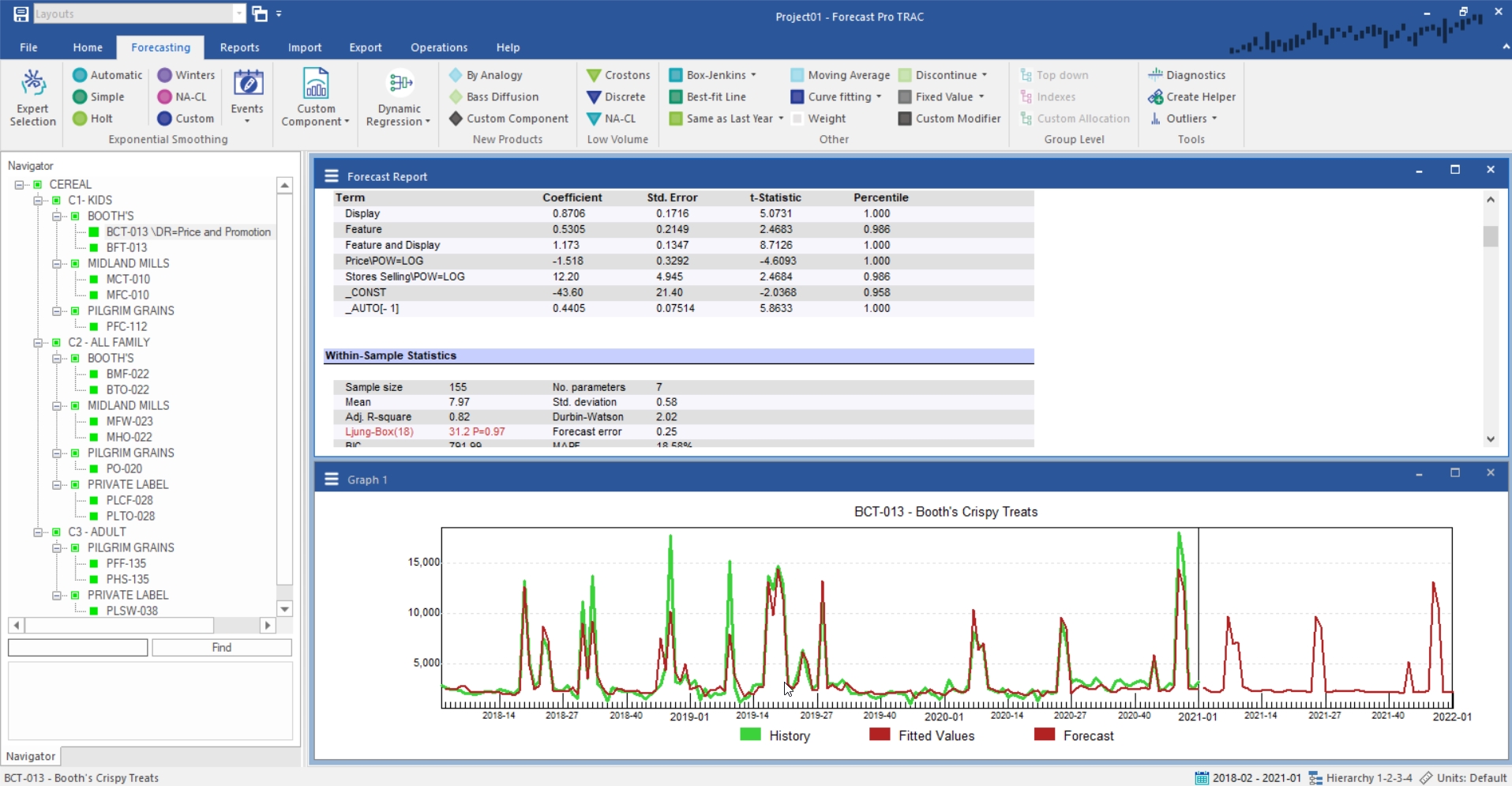Screen dimensions: 1512x786
Task: Select NA-CL in Low Volume group
Action: (611, 118)
